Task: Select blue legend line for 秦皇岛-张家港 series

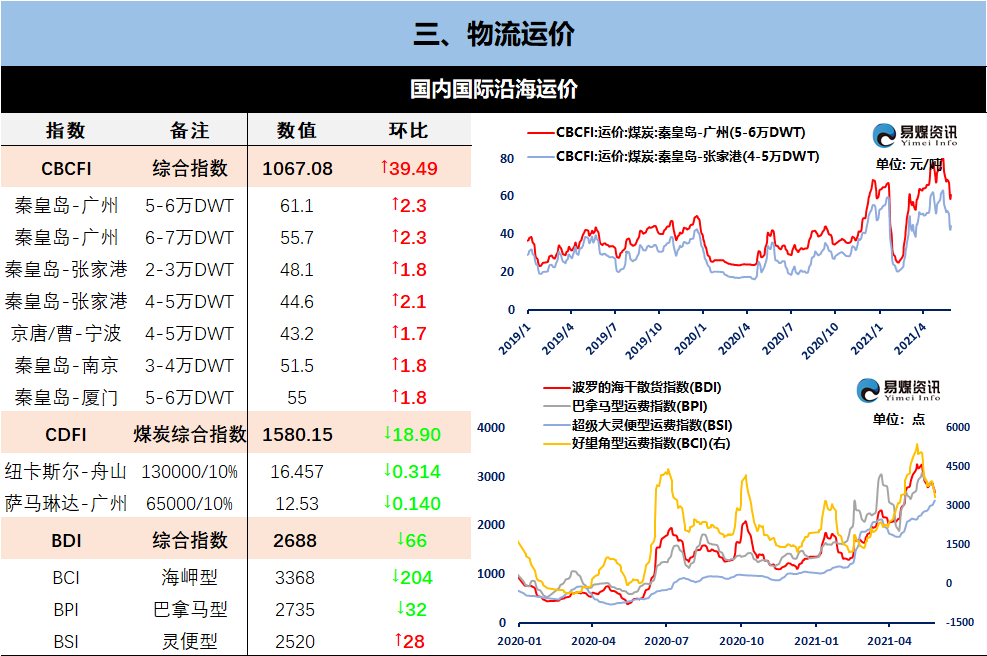Action: (540, 157)
